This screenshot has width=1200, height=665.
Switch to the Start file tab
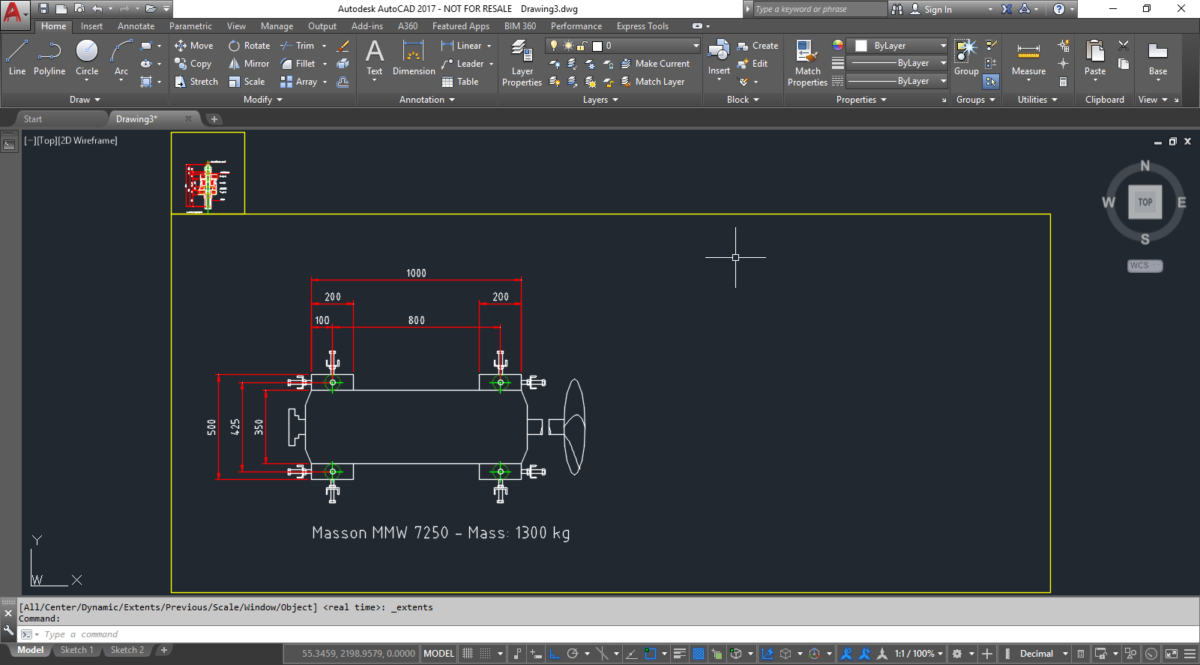point(33,119)
